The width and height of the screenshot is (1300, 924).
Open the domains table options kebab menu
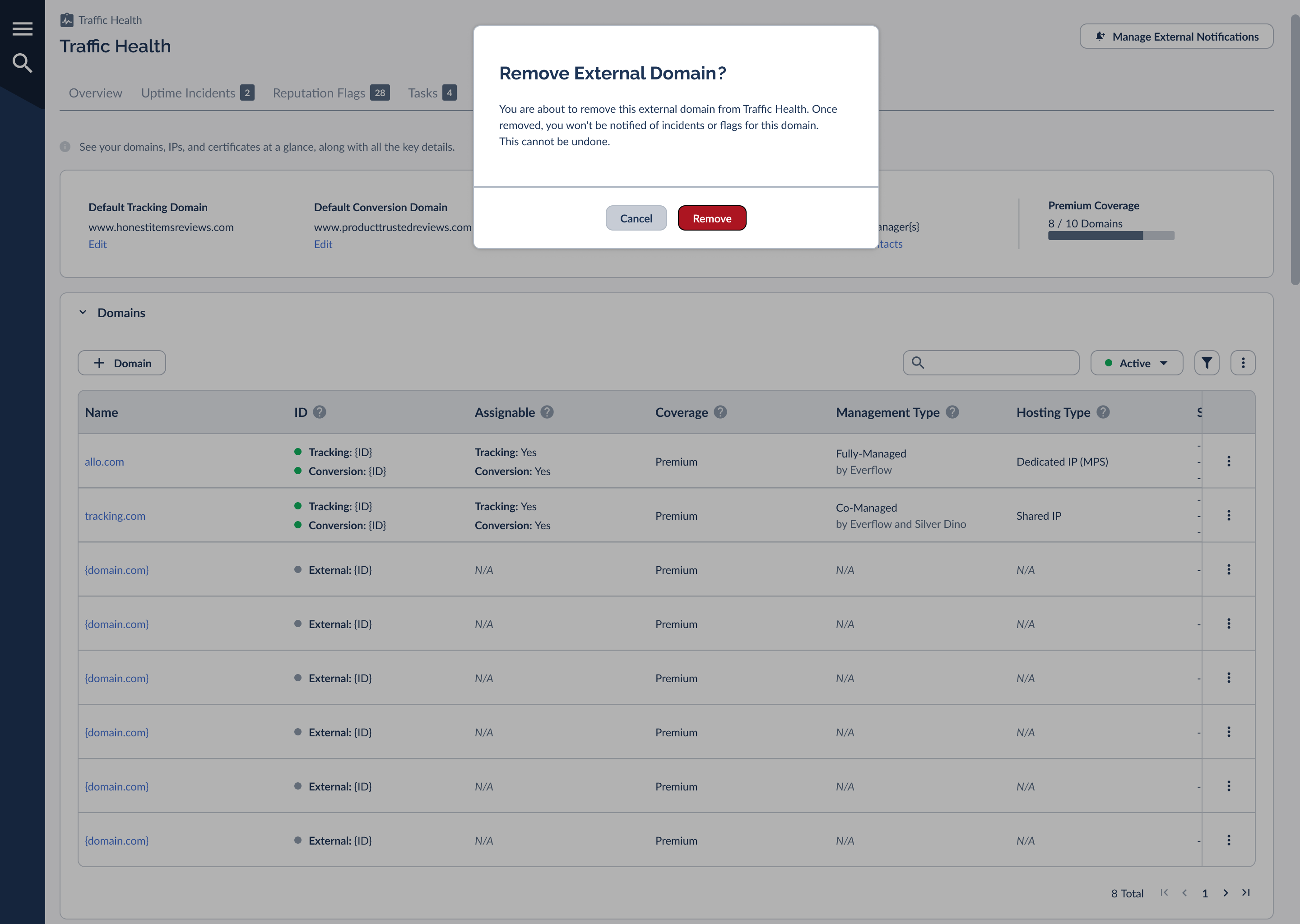tap(1243, 363)
